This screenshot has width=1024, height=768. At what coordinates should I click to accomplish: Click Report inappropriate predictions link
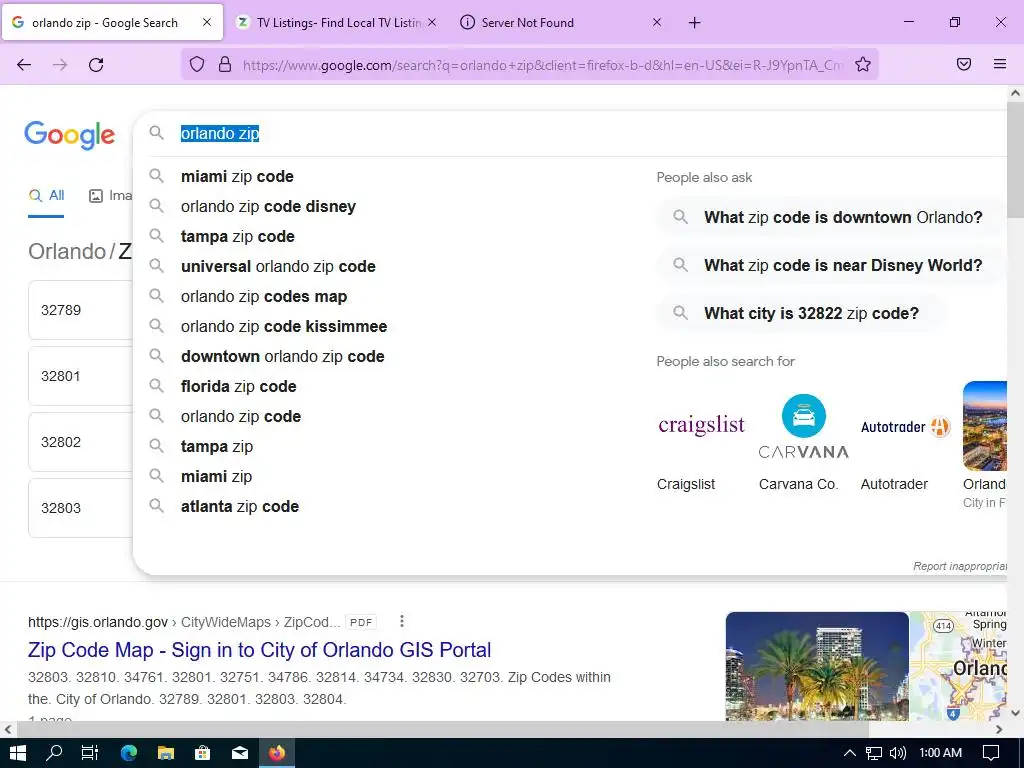tap(959, 566)
